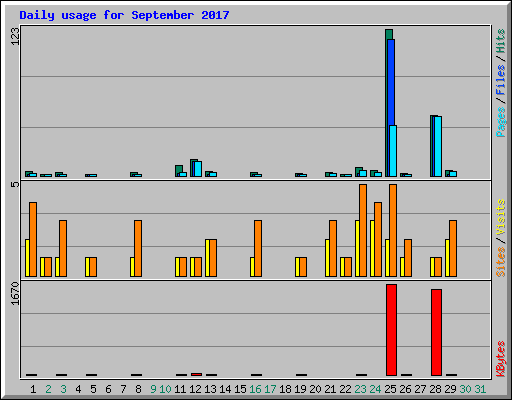Click day label 28 on x-axis
The width and height of the screenshot is (512, 400).
click(435, 389)
